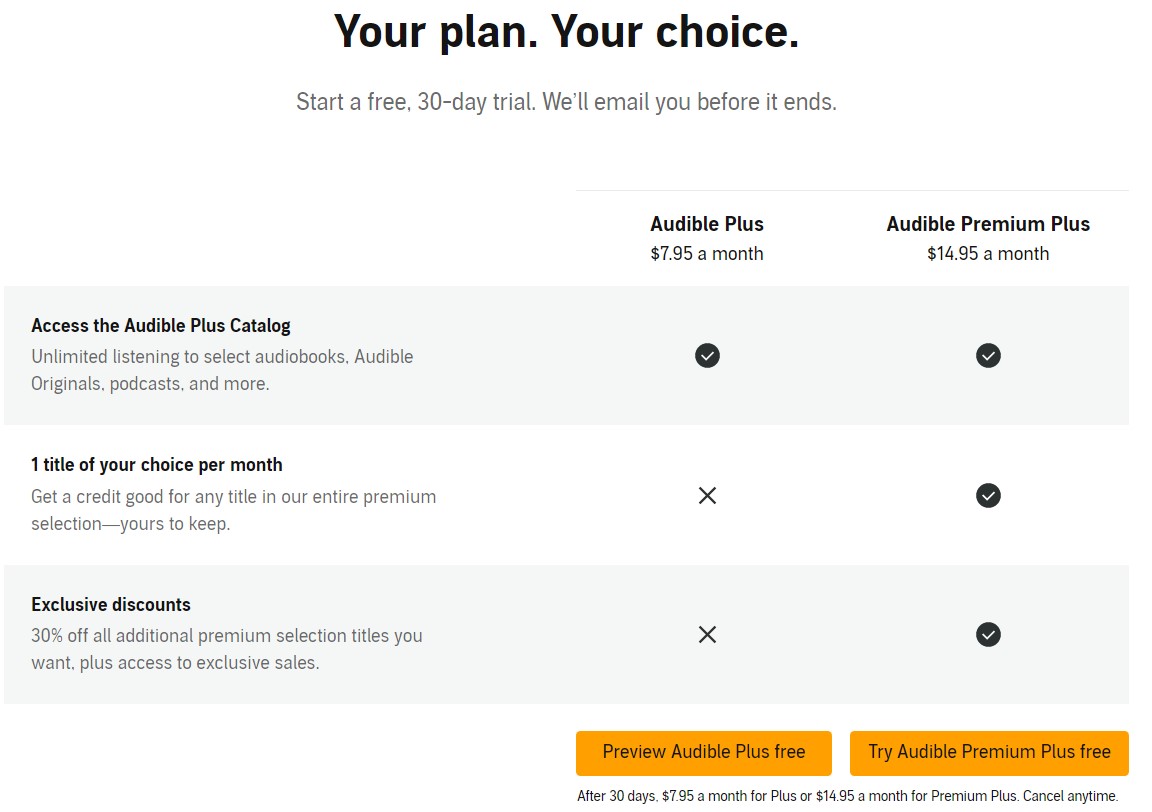Screen dimensions: 1152x812
Task: Click the 30-day free trial subtitle text
Action: coord(566,102)
